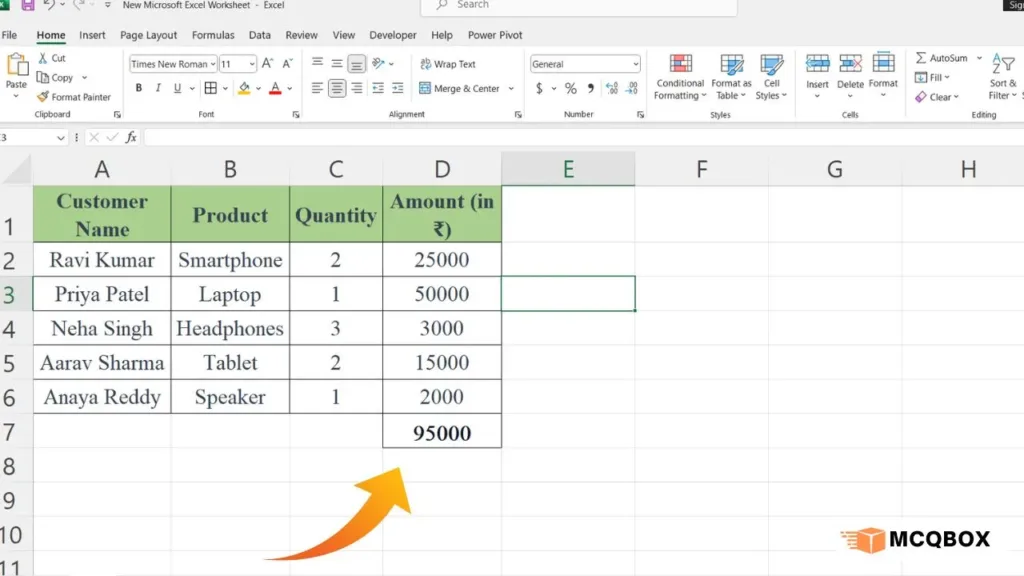The image size is (1024, 576).
Task: Expand the General number format dropdown
Action: pos(635,64)
